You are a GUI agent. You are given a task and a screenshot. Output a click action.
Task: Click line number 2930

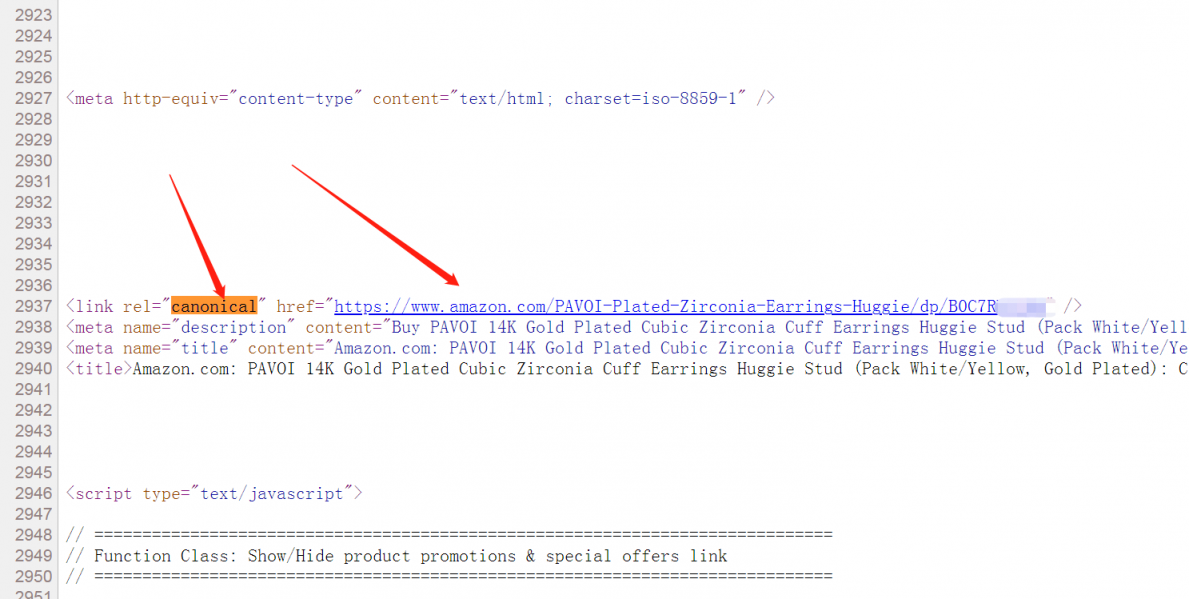point(33,161)
